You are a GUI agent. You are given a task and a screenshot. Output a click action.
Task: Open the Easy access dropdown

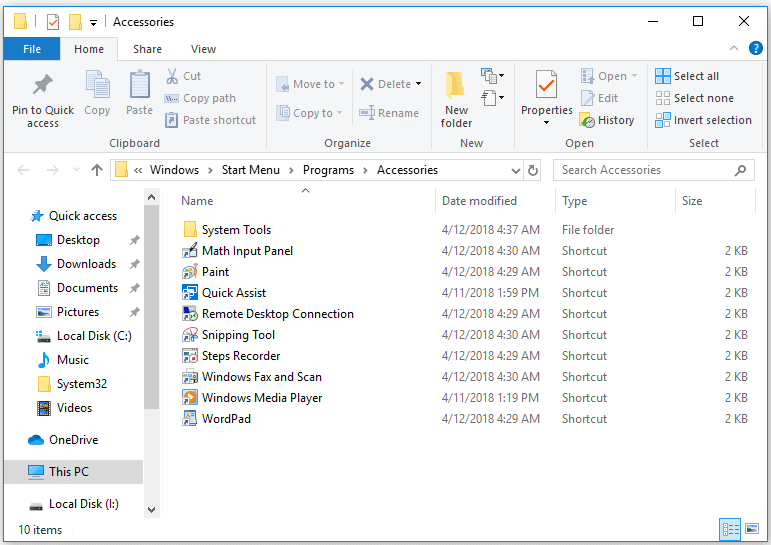point(492,98)
